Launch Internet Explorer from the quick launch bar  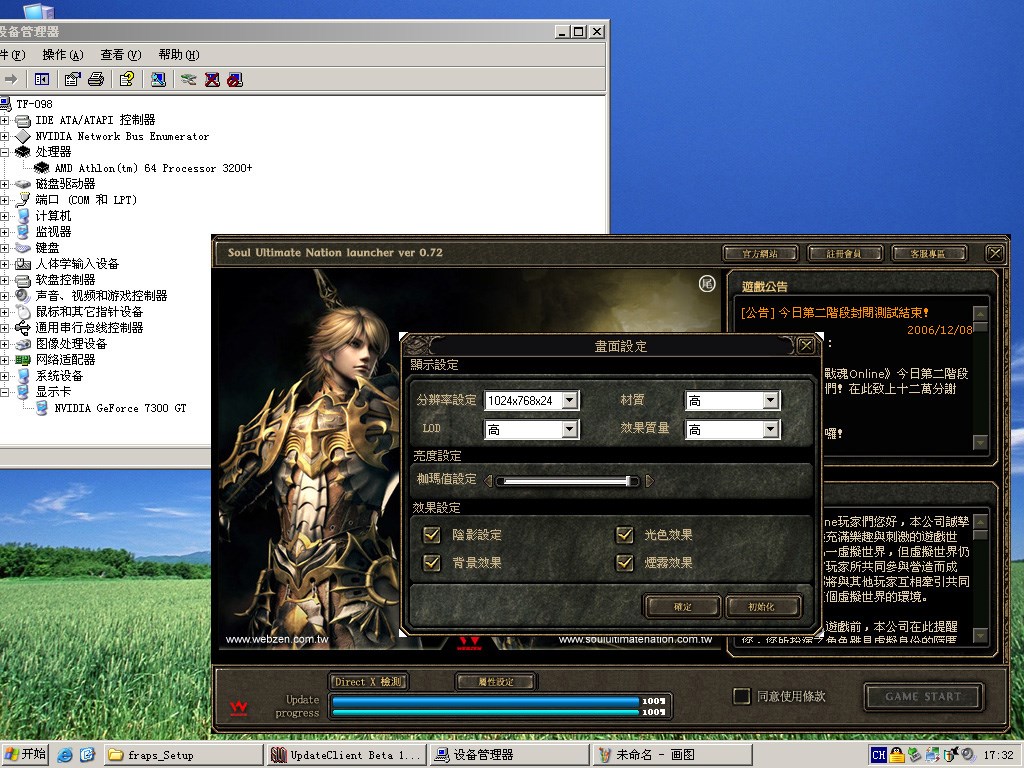click(65, 755)
